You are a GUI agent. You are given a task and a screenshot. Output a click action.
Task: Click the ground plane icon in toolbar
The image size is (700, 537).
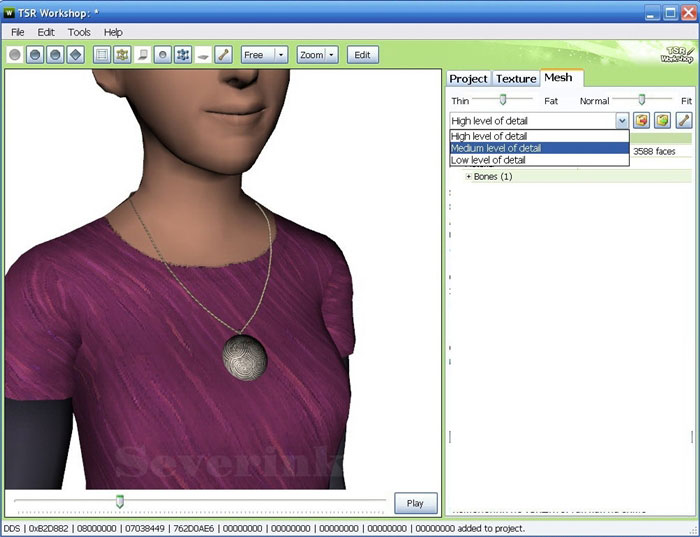(203, 55)
